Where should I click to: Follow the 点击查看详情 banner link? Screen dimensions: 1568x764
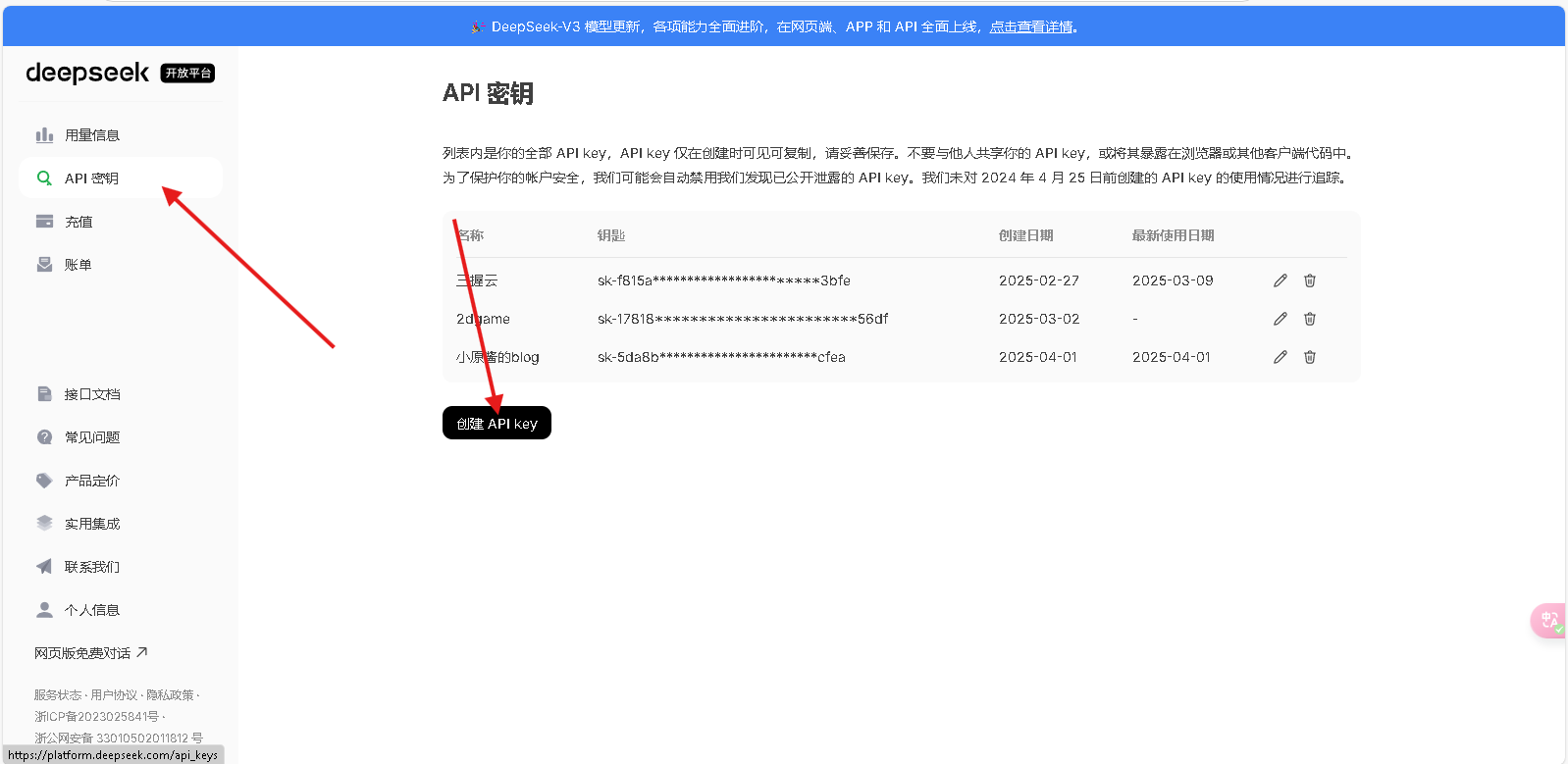click(1031, 26)
